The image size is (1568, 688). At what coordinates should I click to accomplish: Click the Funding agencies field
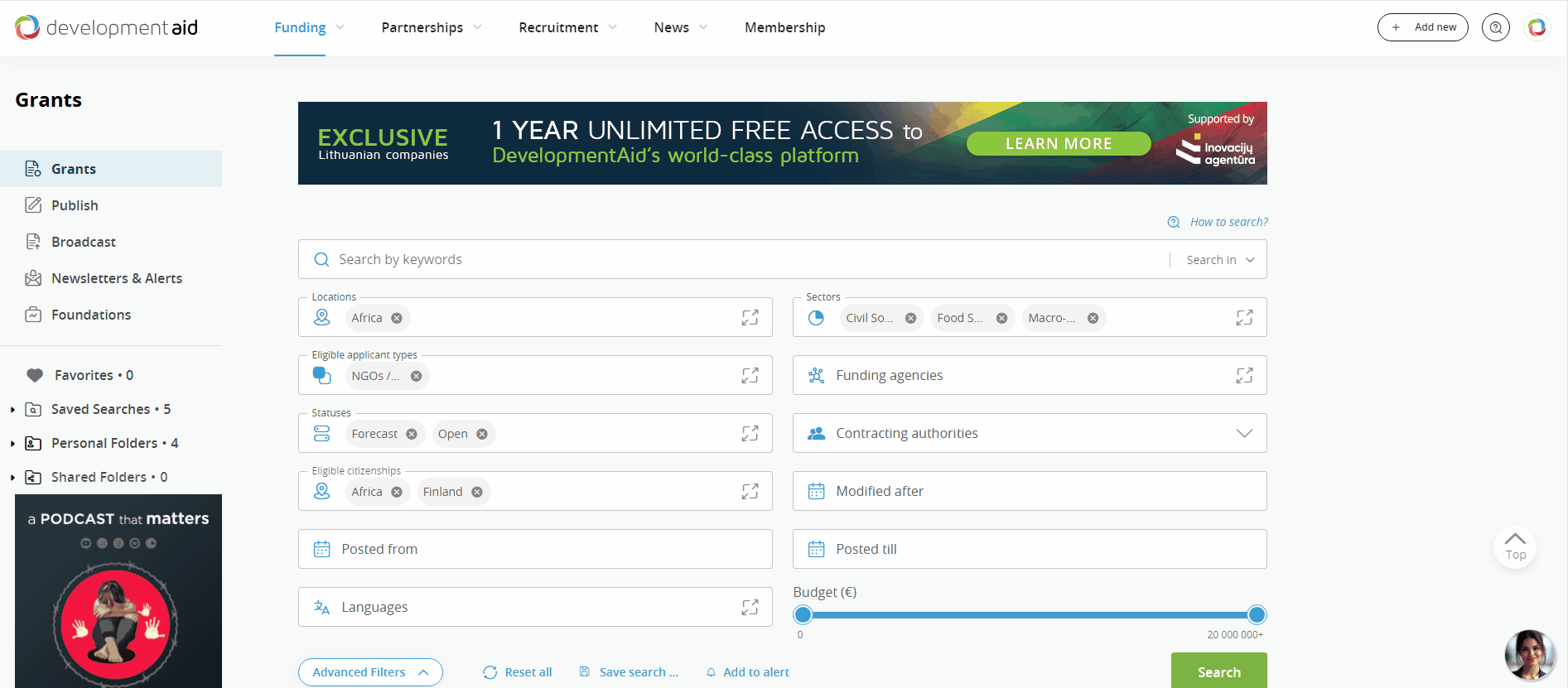coord(1030,375)
